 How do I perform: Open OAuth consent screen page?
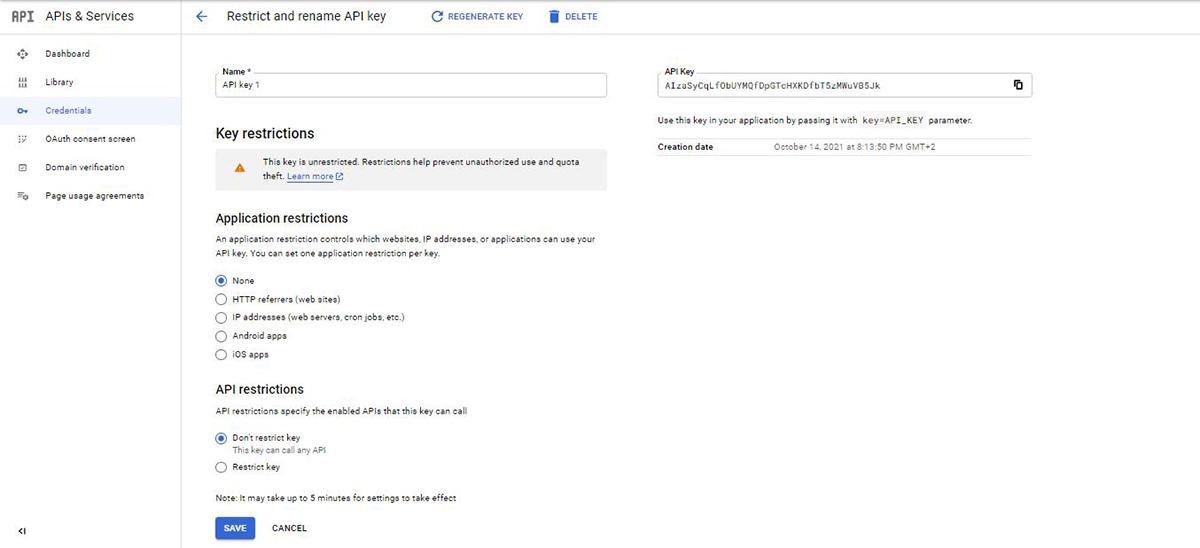[x=90, y=139]
